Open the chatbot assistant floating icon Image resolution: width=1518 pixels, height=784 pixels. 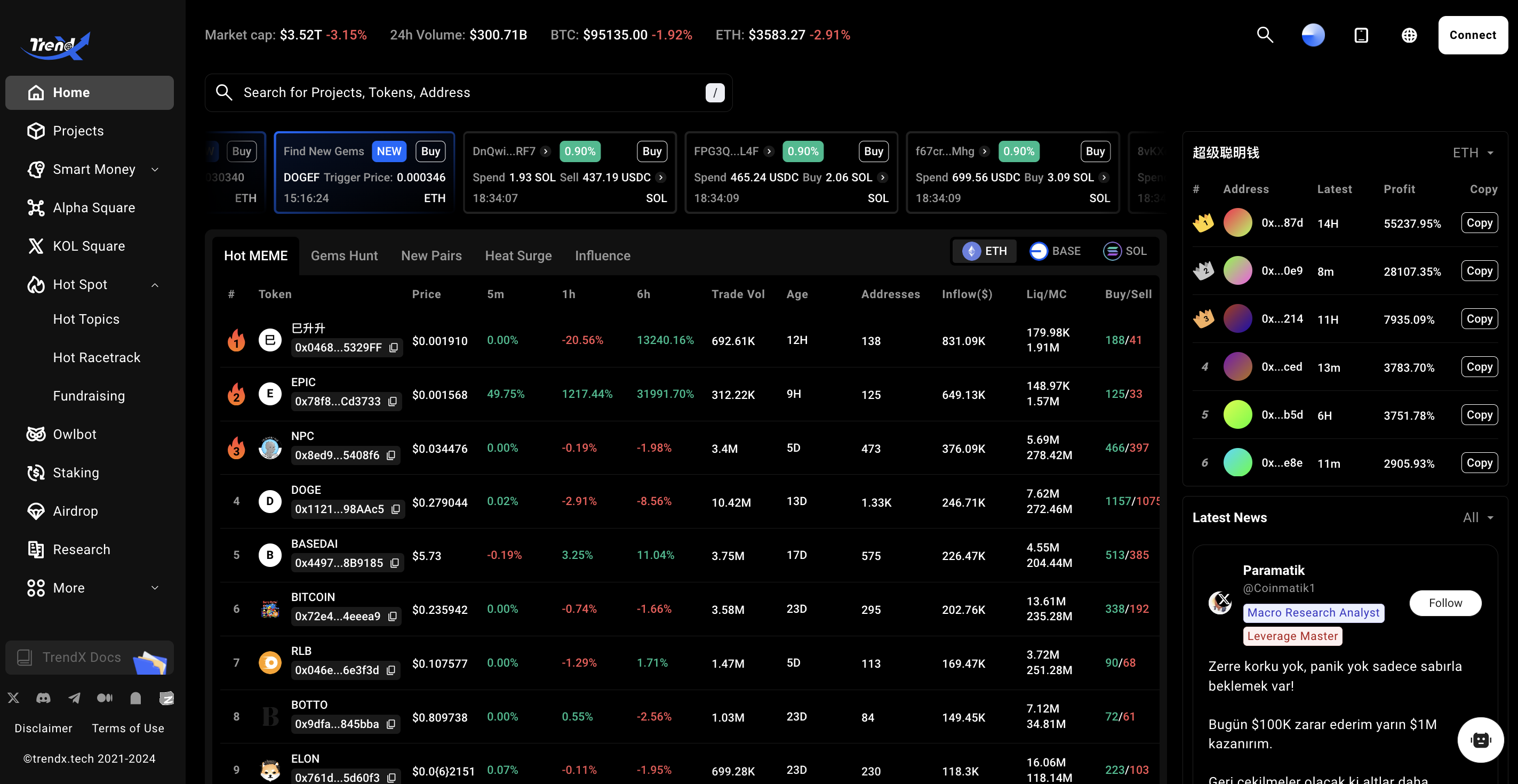pyautogui.click(x=1480, y=740)
